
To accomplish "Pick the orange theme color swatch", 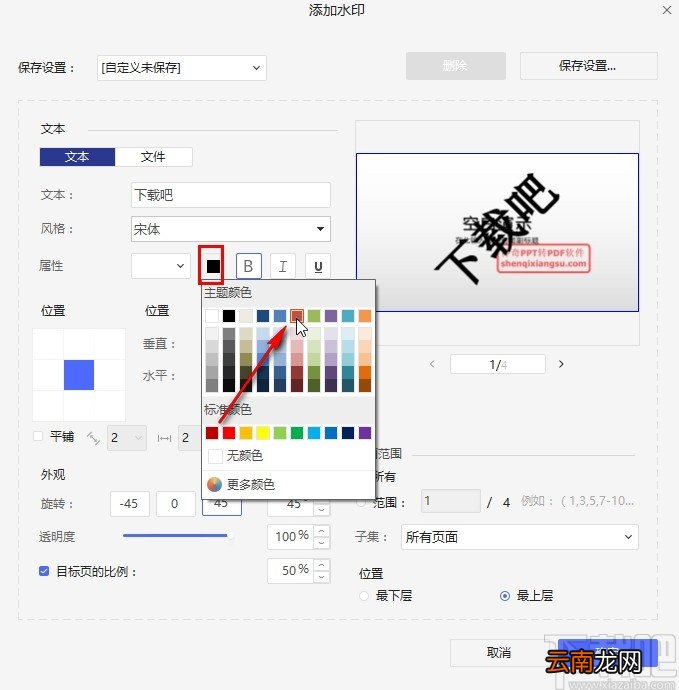I will [365, 316].
